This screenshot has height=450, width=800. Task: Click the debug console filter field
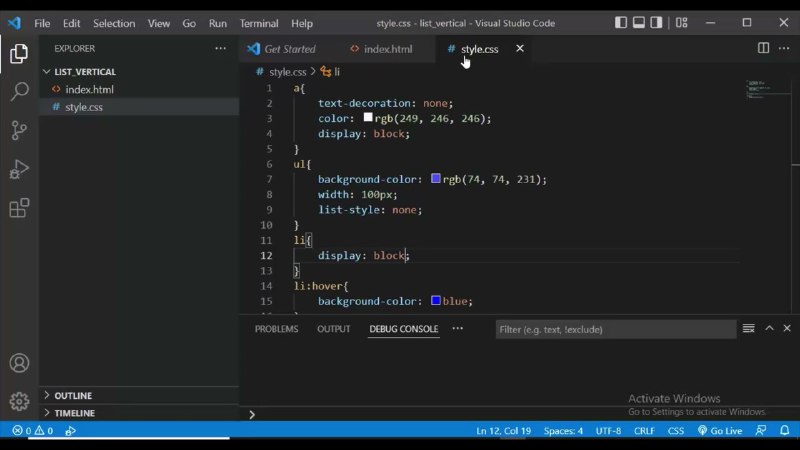(615, 329)
